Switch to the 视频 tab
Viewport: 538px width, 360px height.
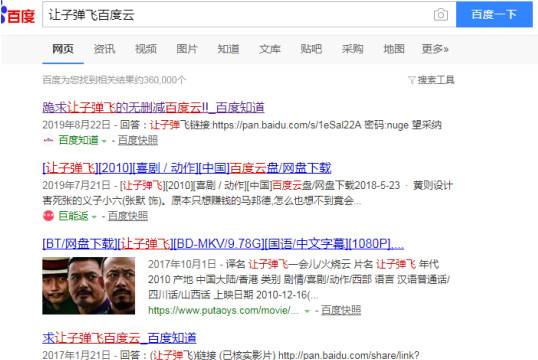(146, 49)
